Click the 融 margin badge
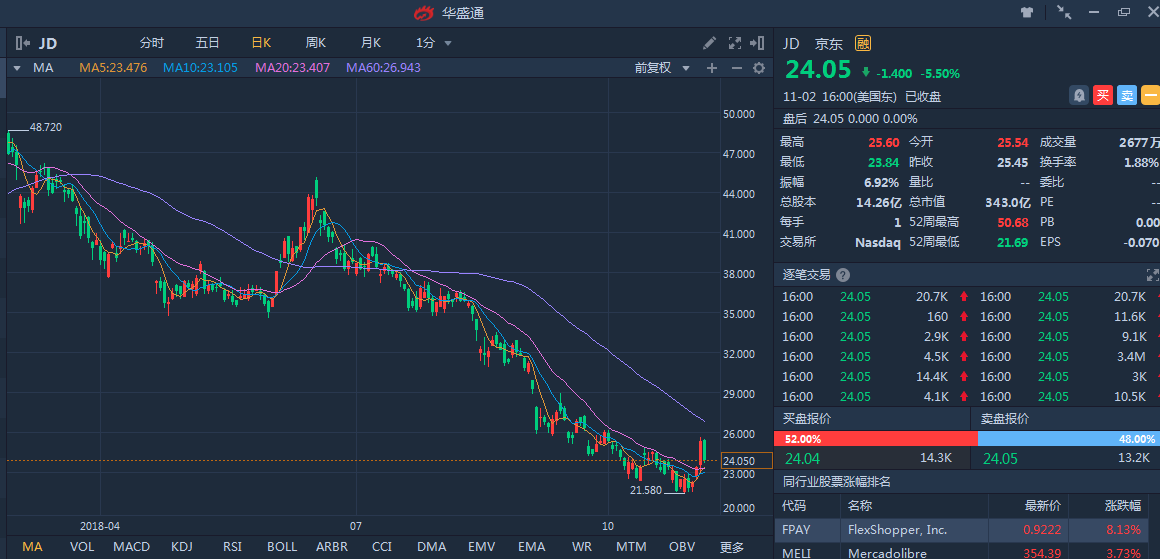 863,44
